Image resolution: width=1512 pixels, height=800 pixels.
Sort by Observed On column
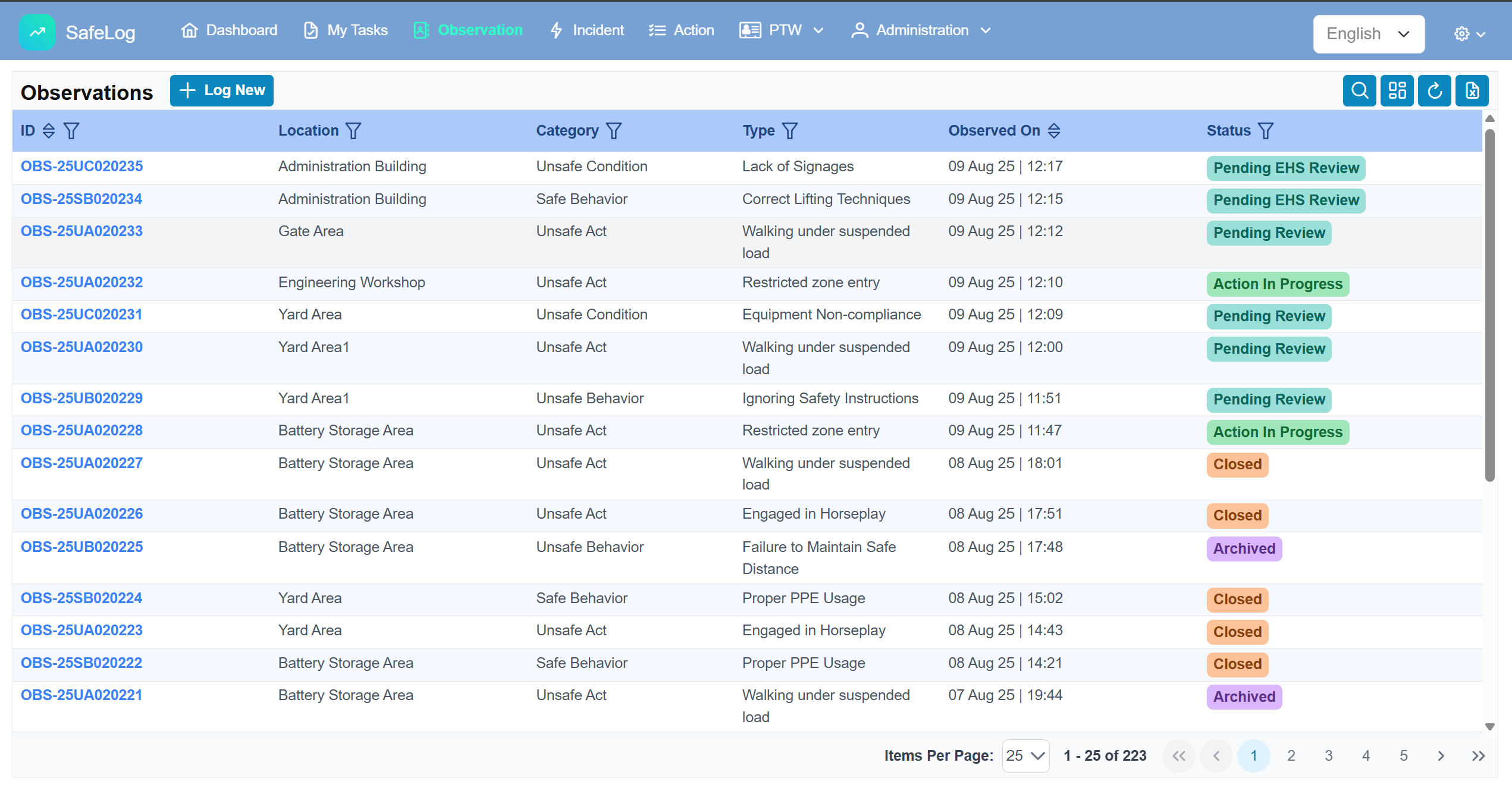pos(1054,131)
